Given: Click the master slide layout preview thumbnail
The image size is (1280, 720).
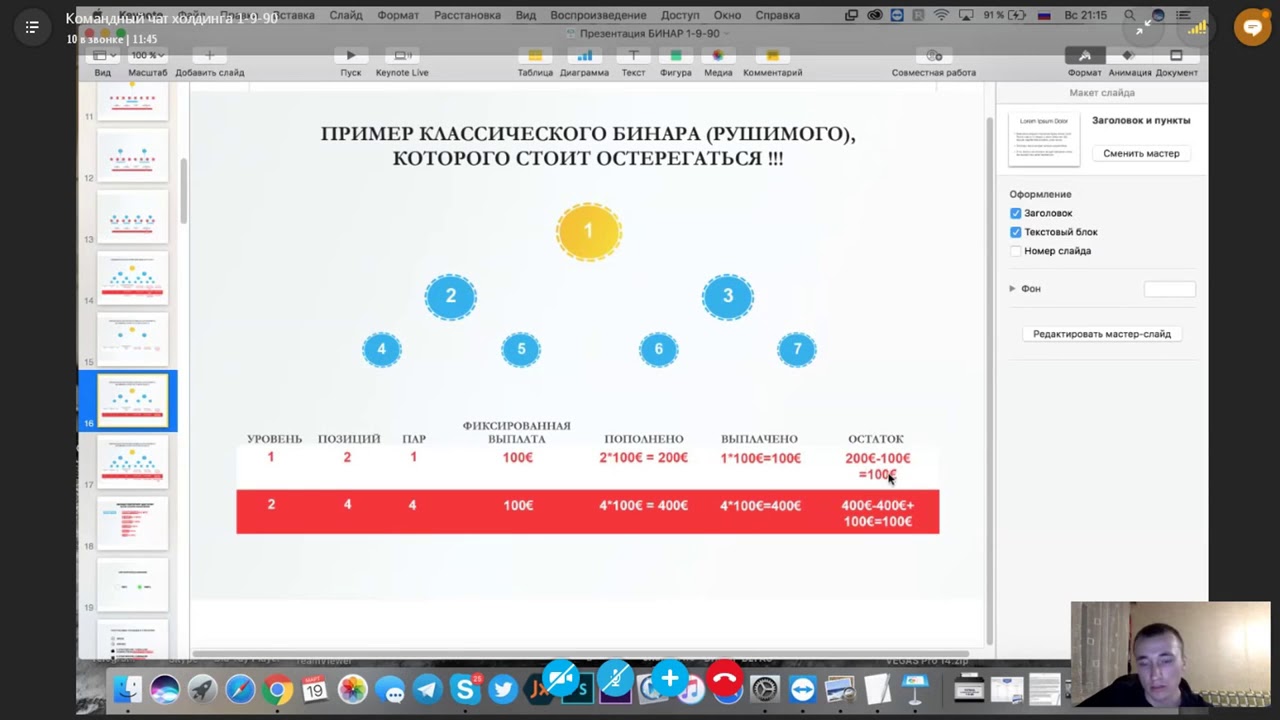Looking at the screenshot, I should (1044, 139).
